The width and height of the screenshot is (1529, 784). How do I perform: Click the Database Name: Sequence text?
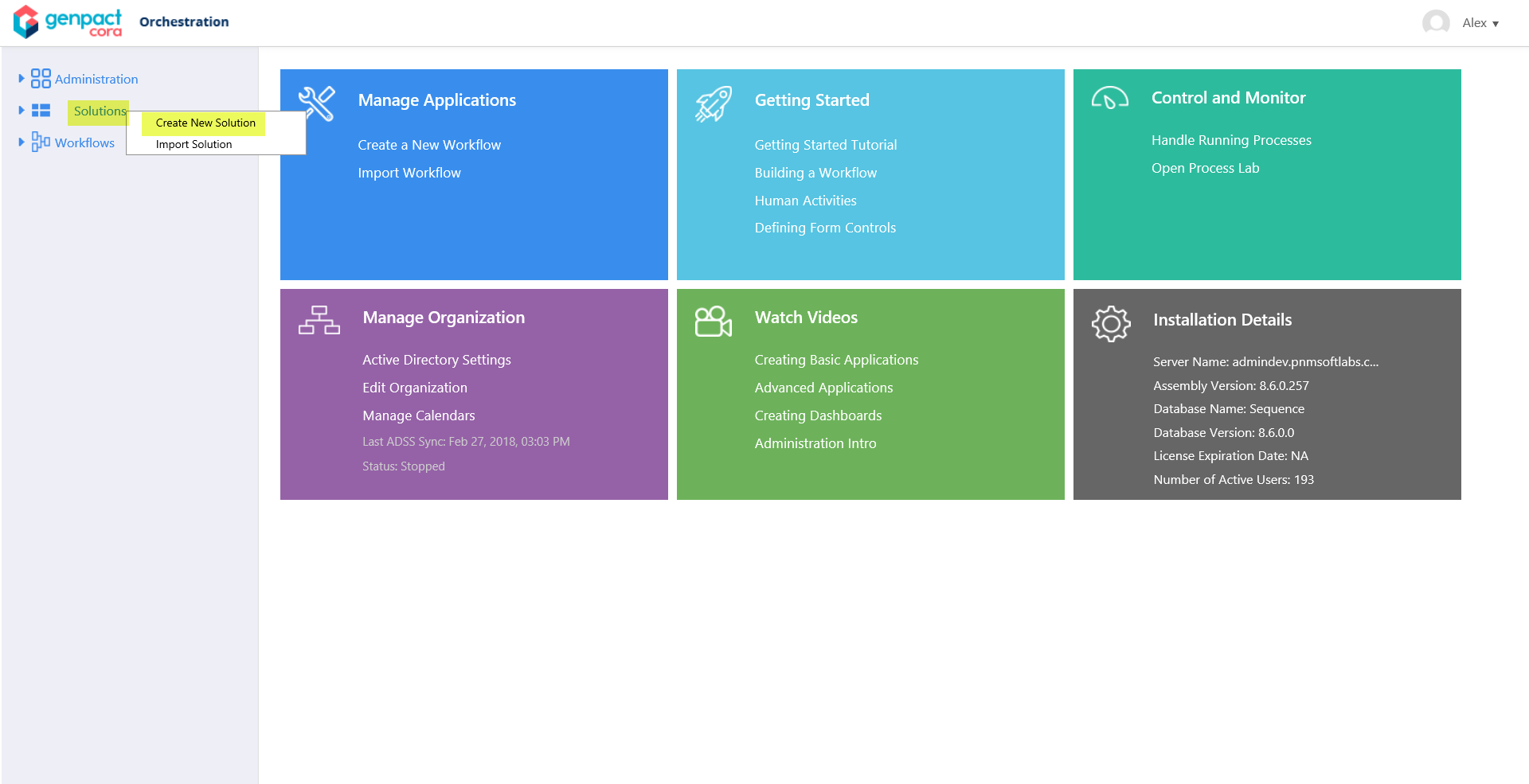tap(1229, 409)
